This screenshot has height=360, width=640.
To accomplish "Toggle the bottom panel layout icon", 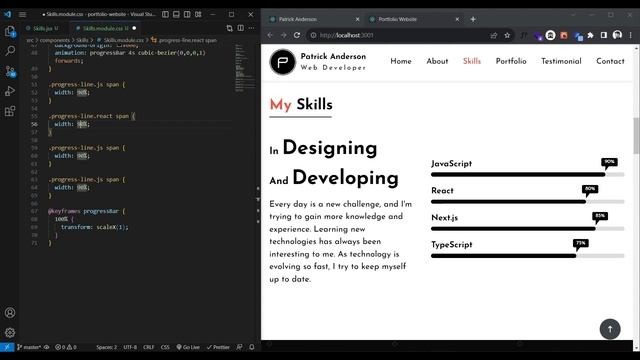I will tap(176, 14).
